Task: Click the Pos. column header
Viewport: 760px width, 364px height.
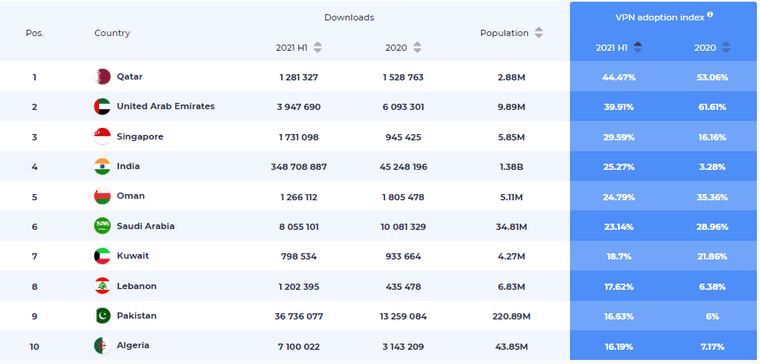Action: click(34, 33)
